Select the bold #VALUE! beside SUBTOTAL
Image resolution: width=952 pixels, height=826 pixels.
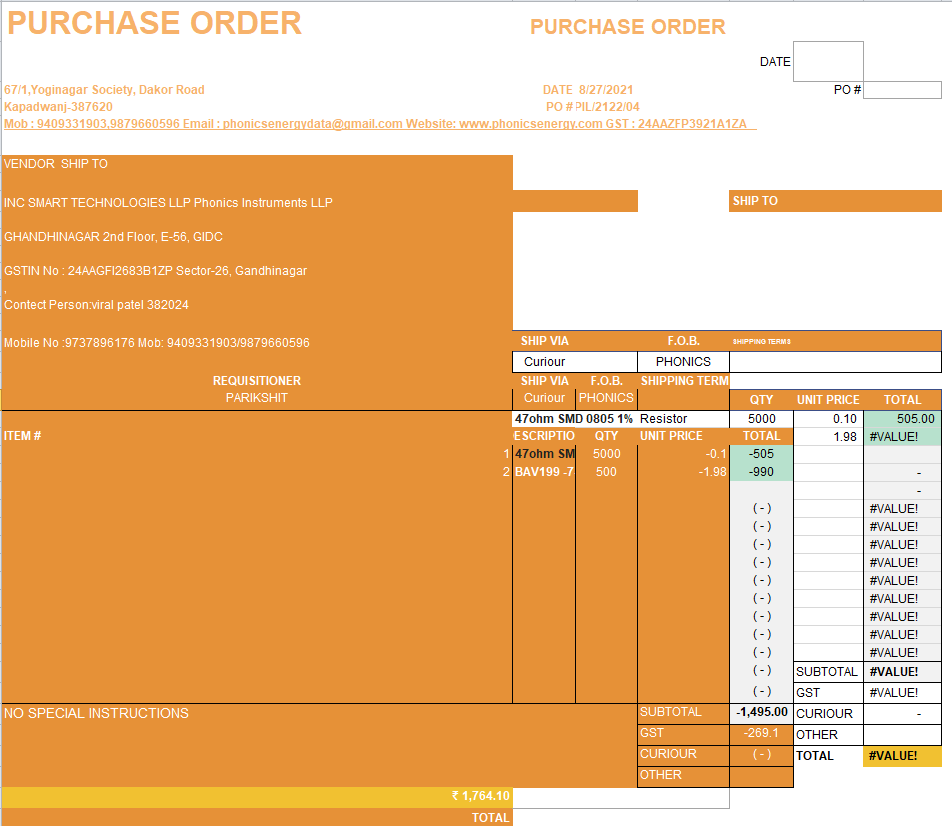pyautogui.click(x=902, y=672)
